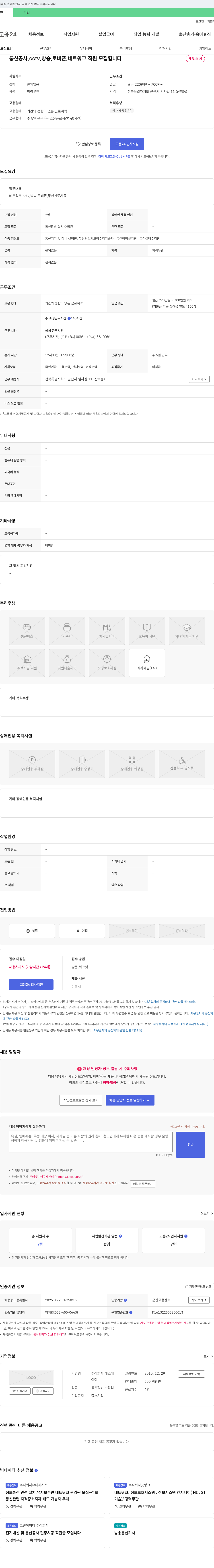Expand the 지도 보기 button for 군산고용센터
Screen dimensions: 214x1568
point(199,1300)
